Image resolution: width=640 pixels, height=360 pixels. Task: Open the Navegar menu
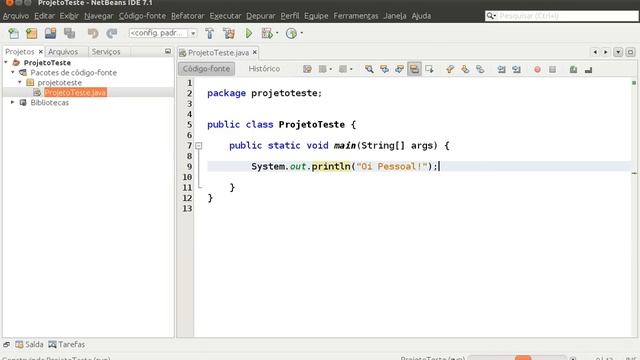pos(98,16)
